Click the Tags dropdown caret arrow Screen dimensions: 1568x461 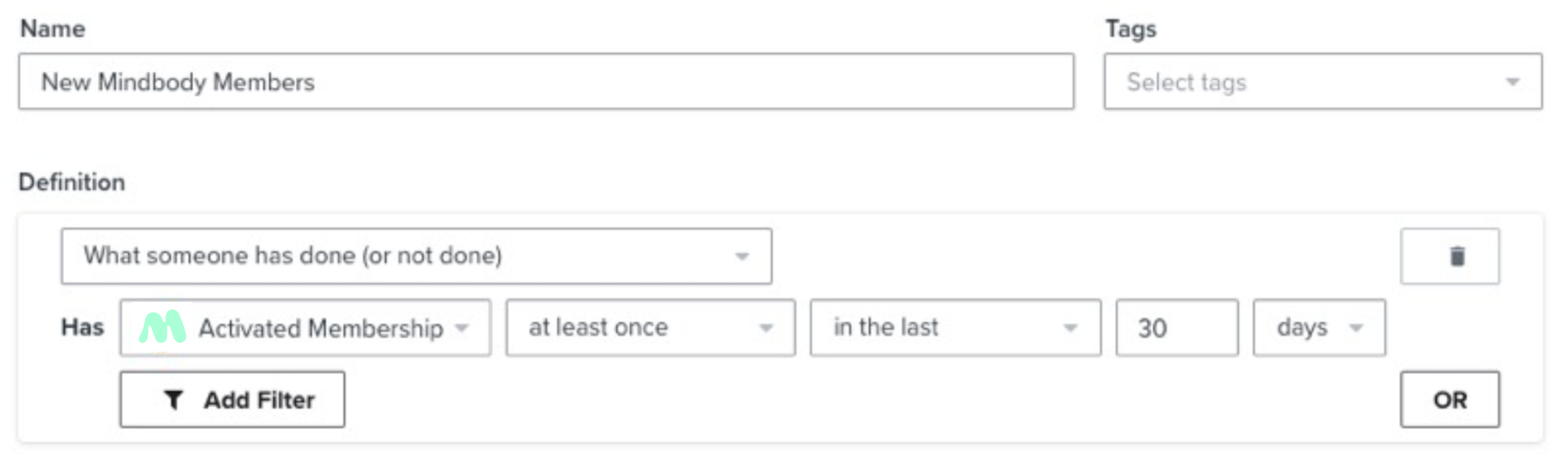[1513, 82]
